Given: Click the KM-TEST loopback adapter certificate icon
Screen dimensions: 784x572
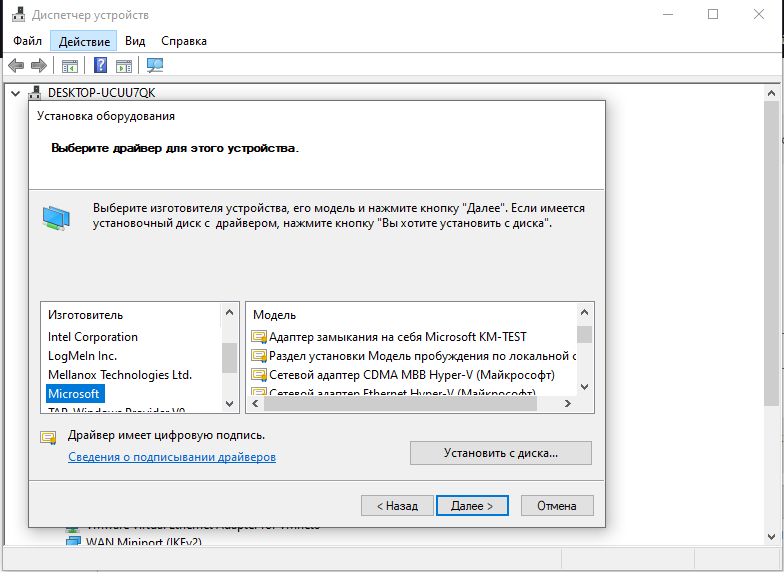Looking at the screenshot, I should [x=259, y=337].
